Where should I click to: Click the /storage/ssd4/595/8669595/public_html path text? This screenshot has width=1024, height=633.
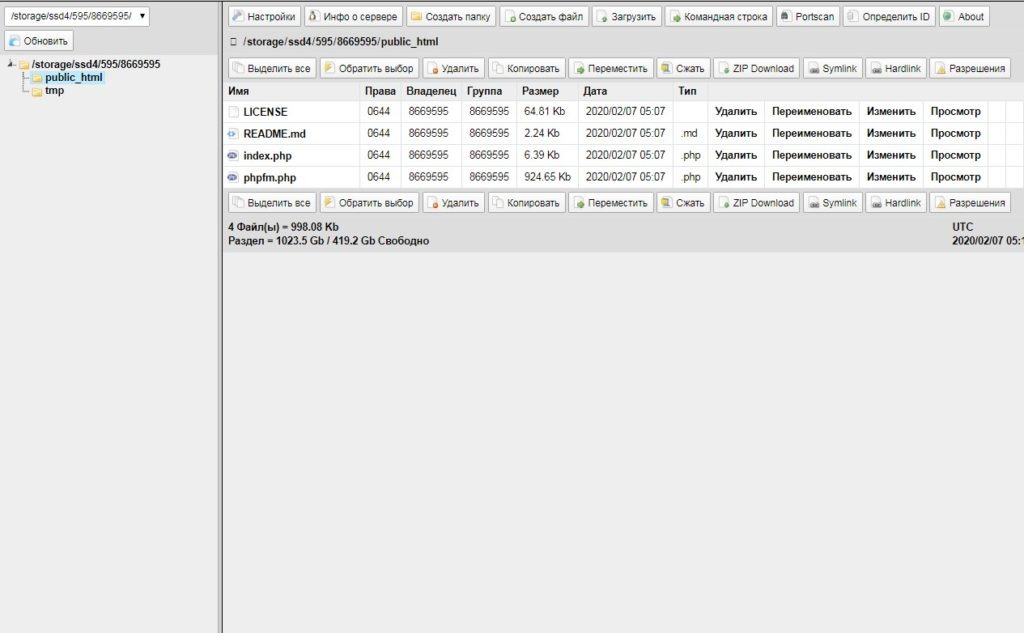tap(340, 42)
